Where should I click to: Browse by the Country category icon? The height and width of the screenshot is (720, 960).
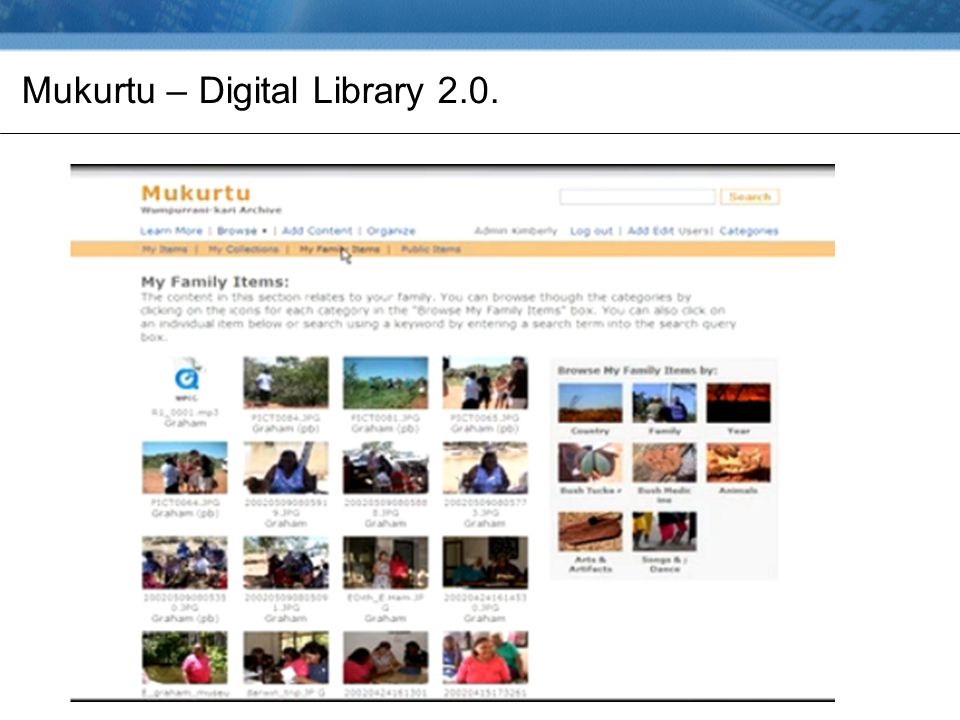[x=590, y=403]
